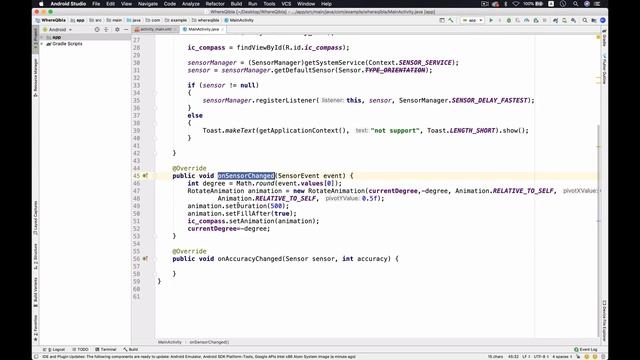
Task: Click the AVD Manager toolbar icon
Action: click(564, 20)
